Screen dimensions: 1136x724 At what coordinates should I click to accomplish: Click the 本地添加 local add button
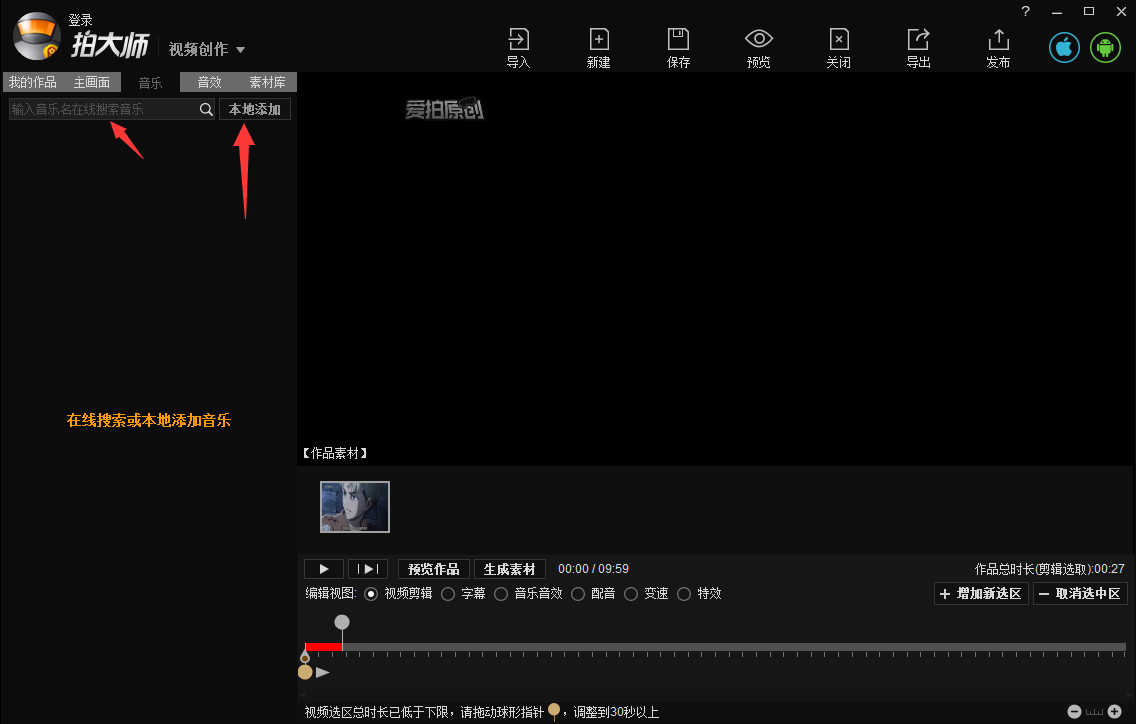coord(254,109)
